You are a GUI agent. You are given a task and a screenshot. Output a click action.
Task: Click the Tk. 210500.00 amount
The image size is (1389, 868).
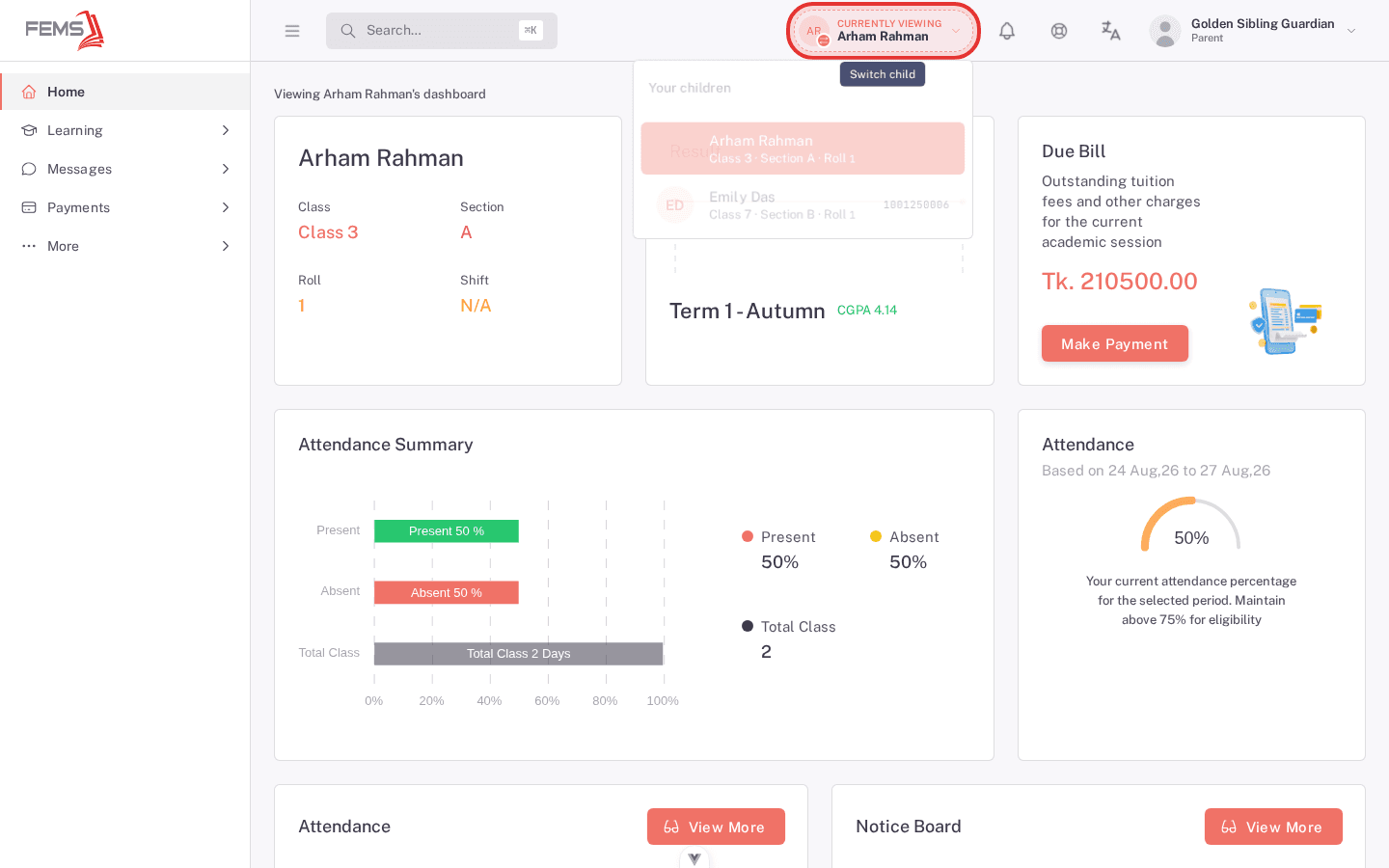pyautogui.click(x=1120, y=282)
